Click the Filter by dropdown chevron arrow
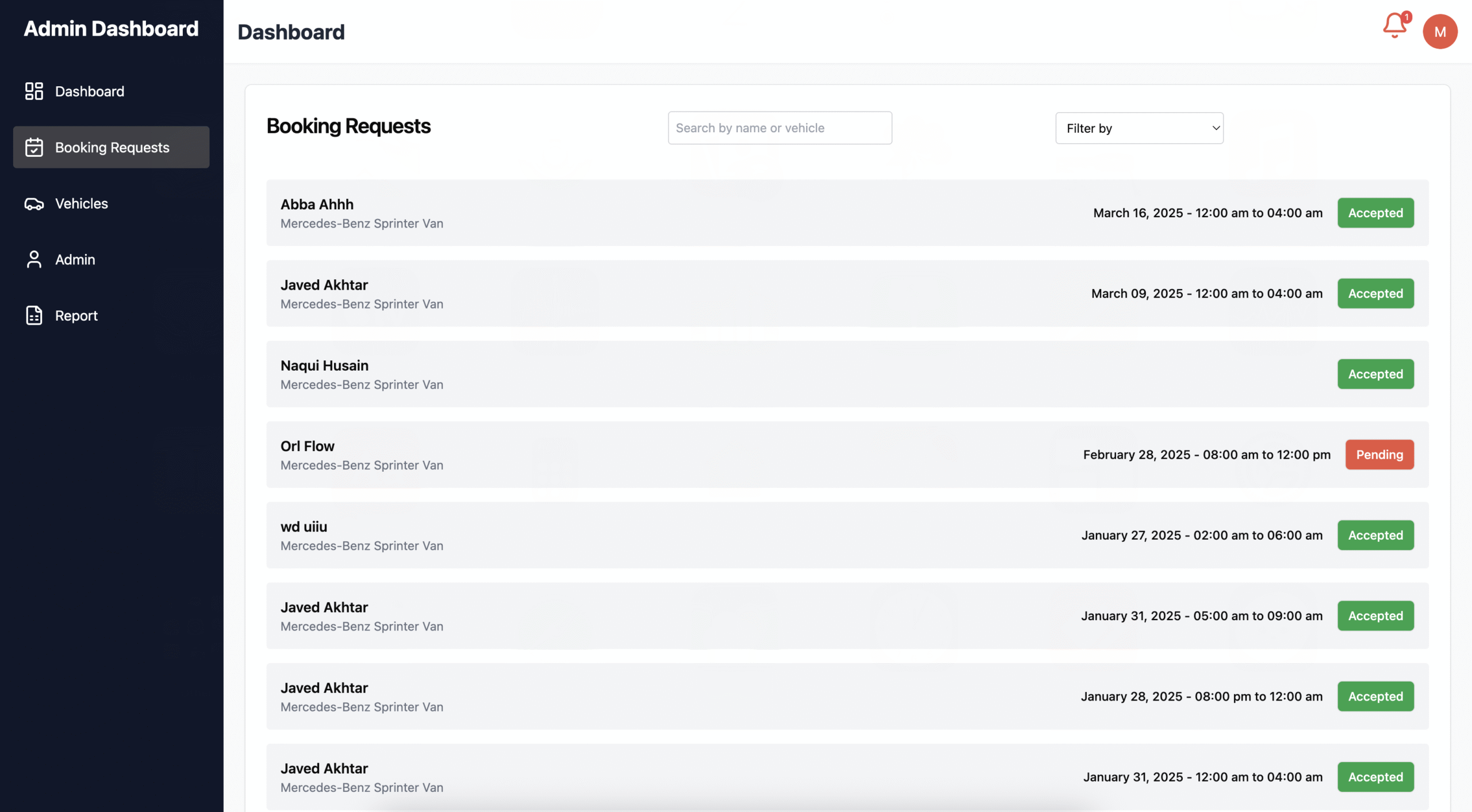The height and width of the screenshot is (812, 1472). [1216, 128]
